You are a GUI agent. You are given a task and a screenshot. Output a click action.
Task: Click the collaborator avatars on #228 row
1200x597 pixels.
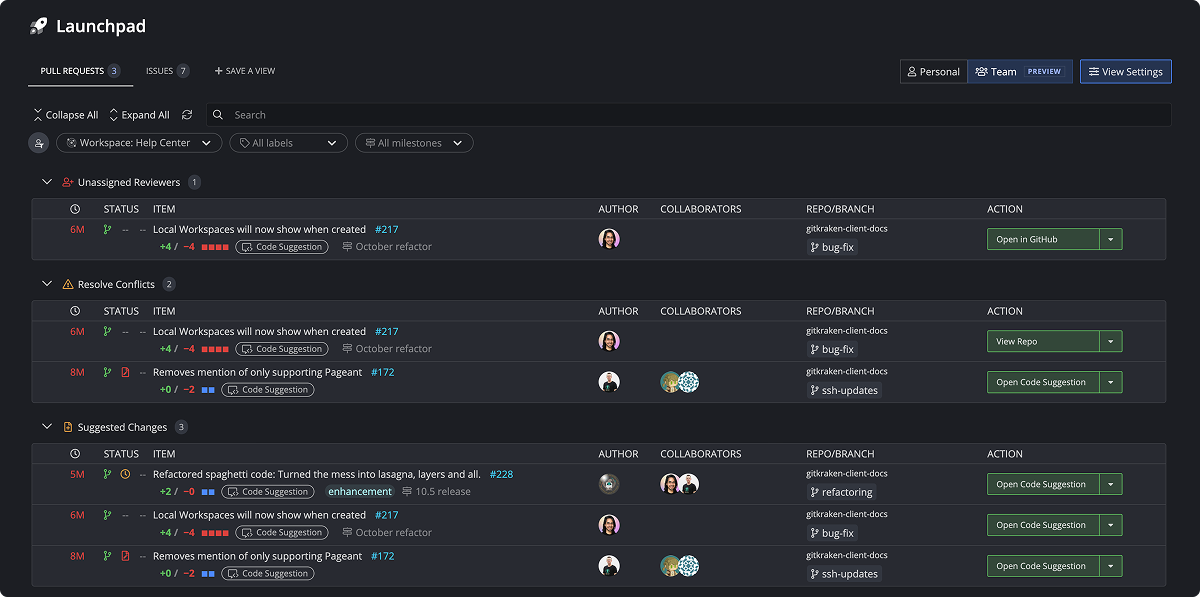coord(680,484)
